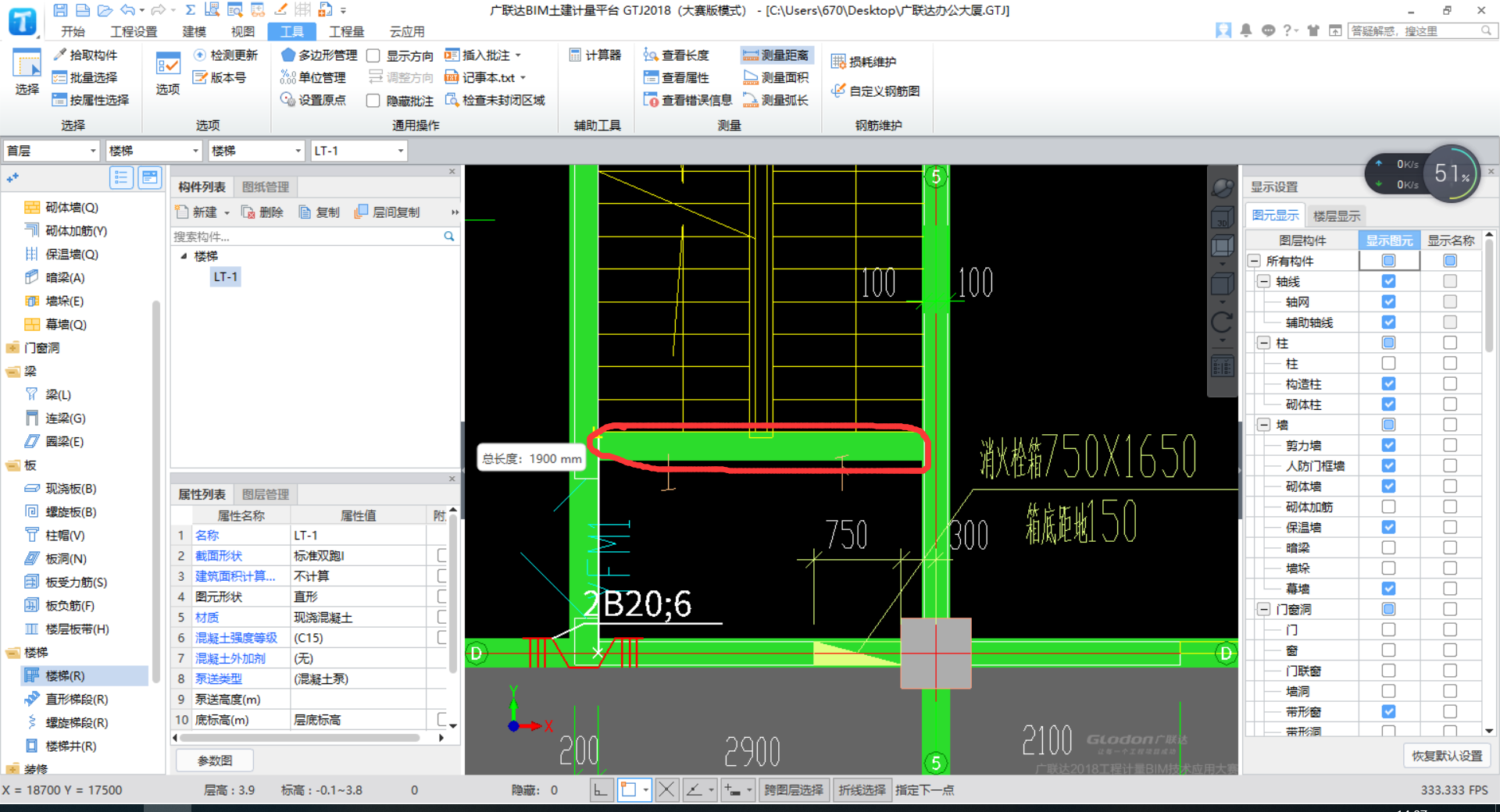Select 测量弧长 measure arc length tool

point(777,100)
